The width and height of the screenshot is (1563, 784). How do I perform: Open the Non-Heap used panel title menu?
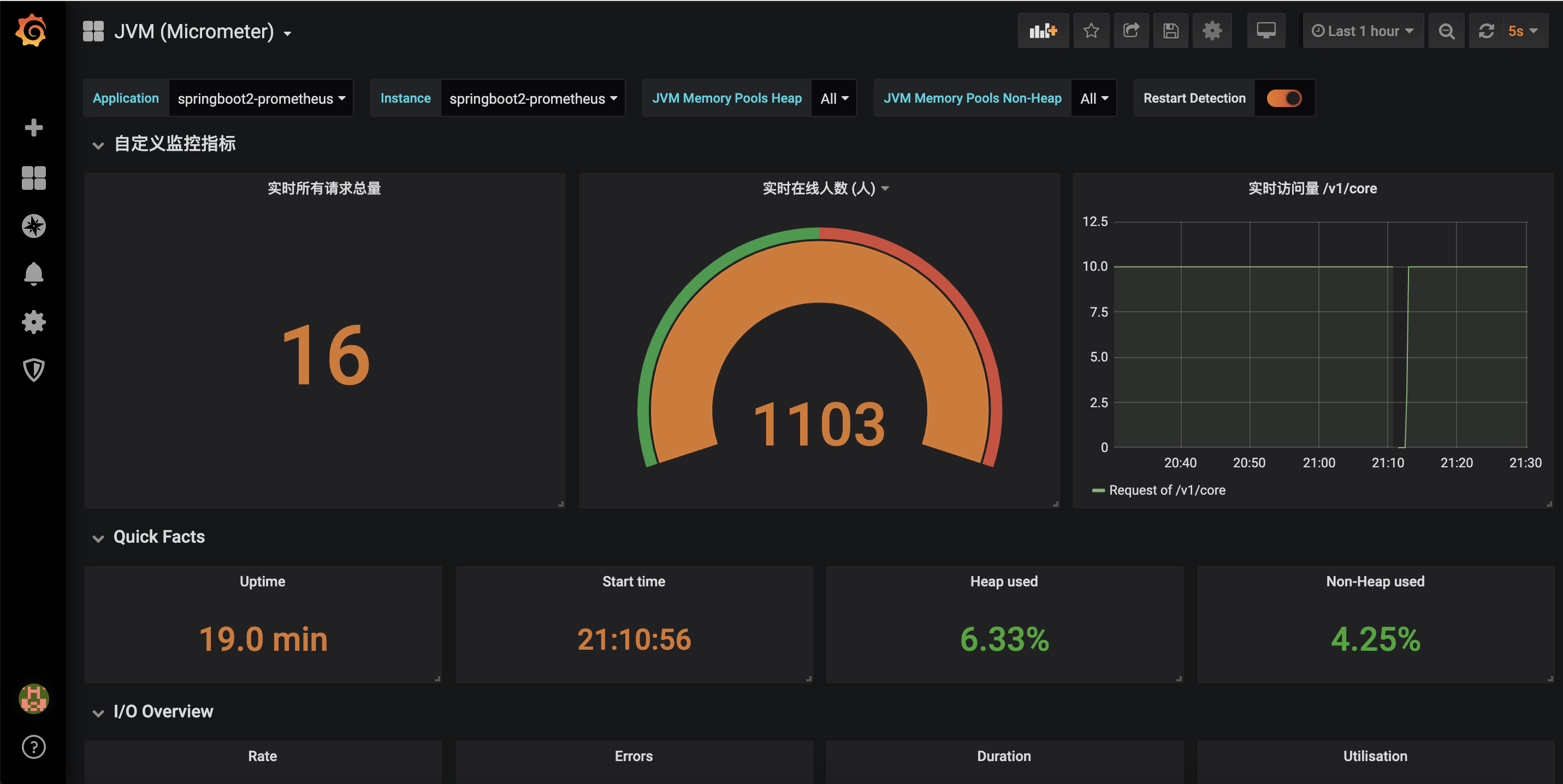1375,581
